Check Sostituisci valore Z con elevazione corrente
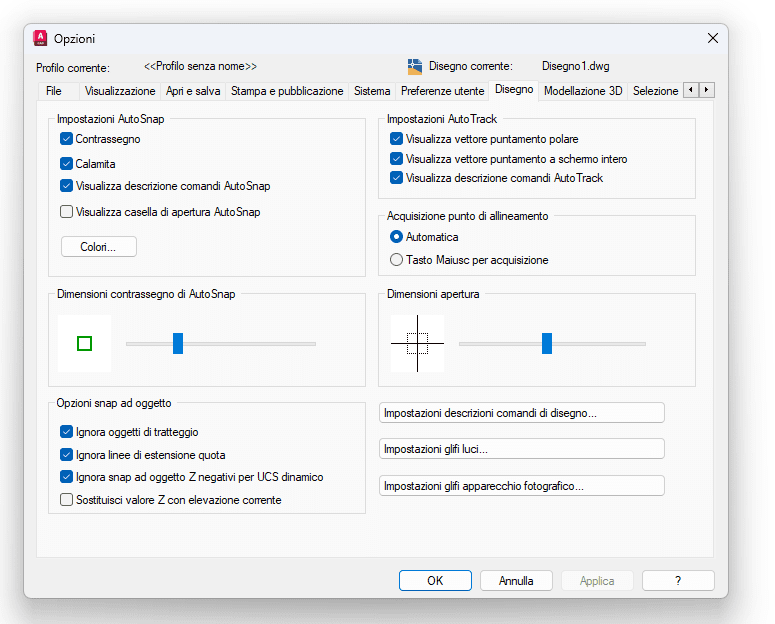Image resolution: width=775 pixels, height=624 pixels. tap(67, 500)
